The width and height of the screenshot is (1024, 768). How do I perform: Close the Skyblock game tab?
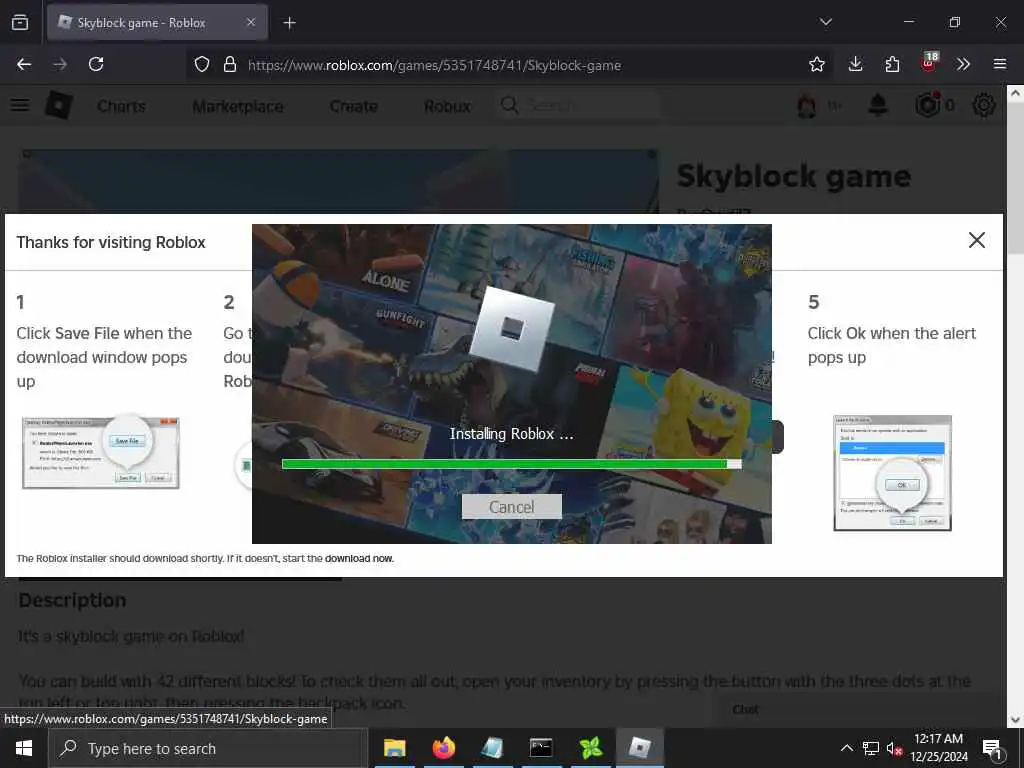coord(251,22)
